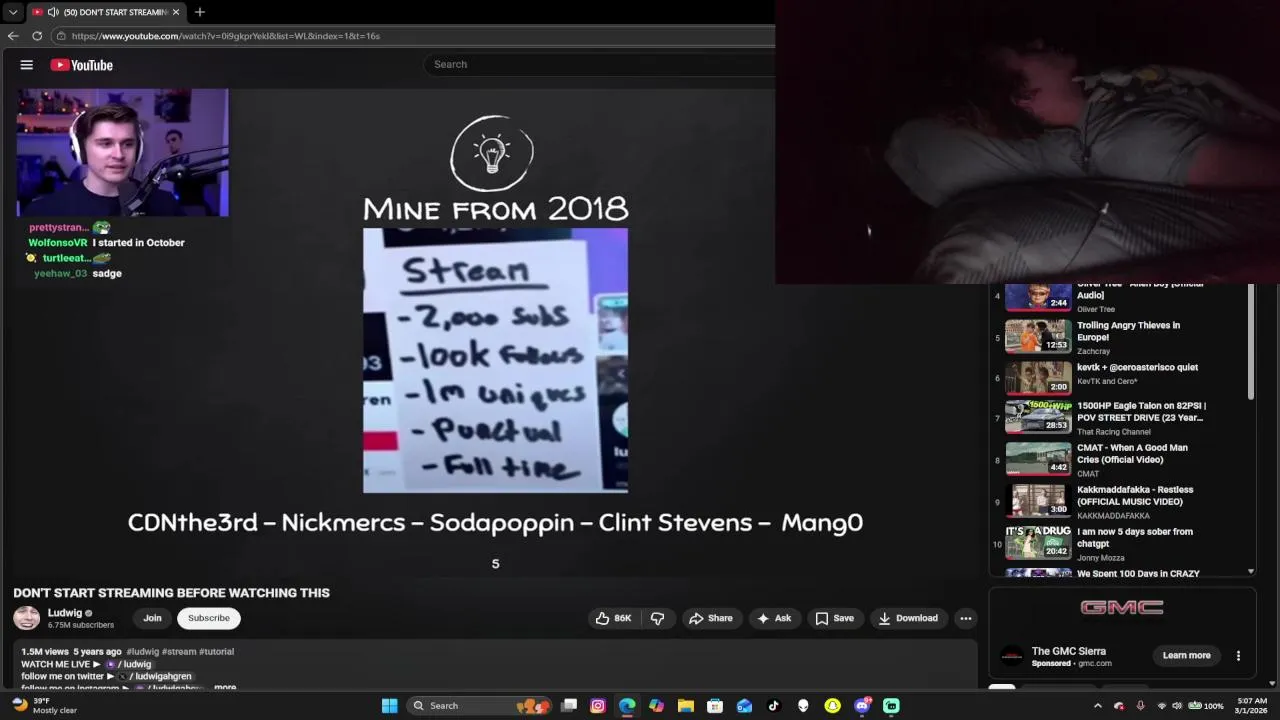Show hidden system tray icons chevron
Screen dimensions: 1280x720
tap(1097, 706)
